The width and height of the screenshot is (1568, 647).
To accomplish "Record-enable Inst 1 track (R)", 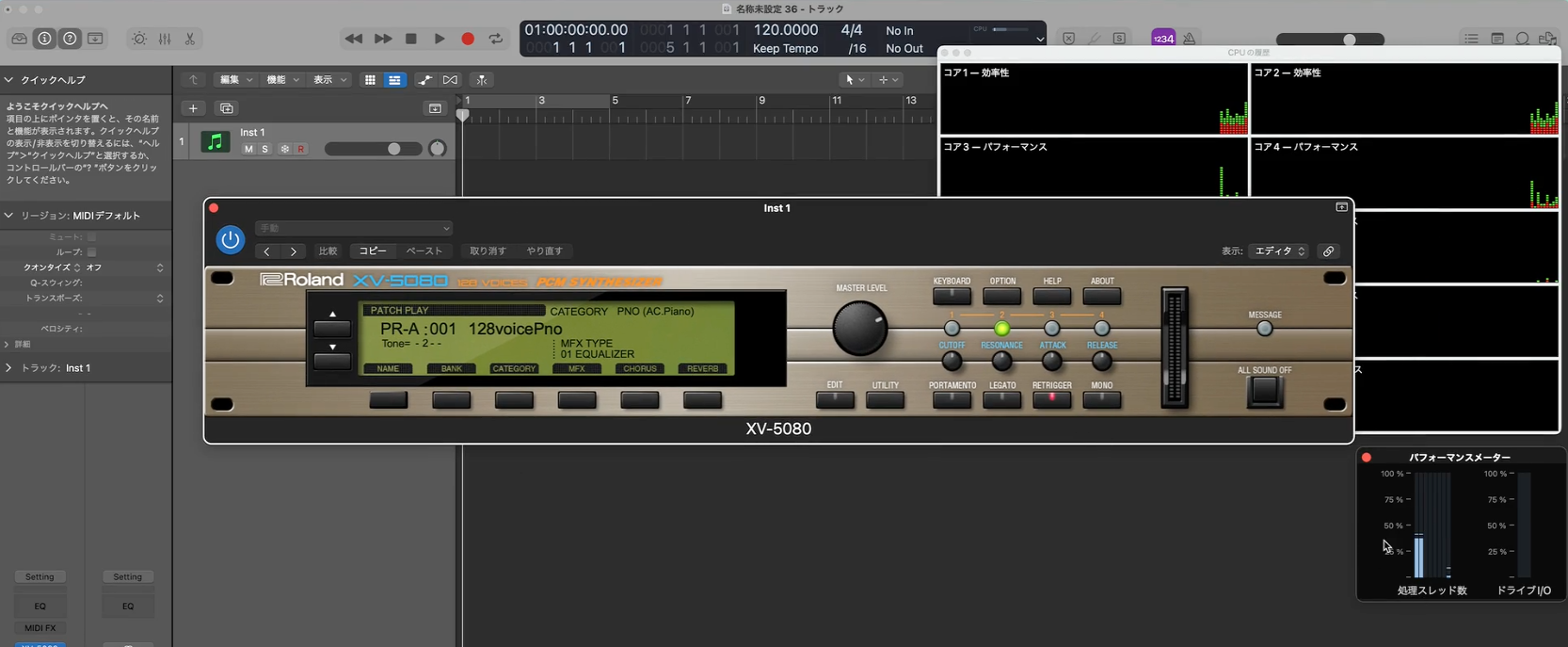I will [301, 149].
